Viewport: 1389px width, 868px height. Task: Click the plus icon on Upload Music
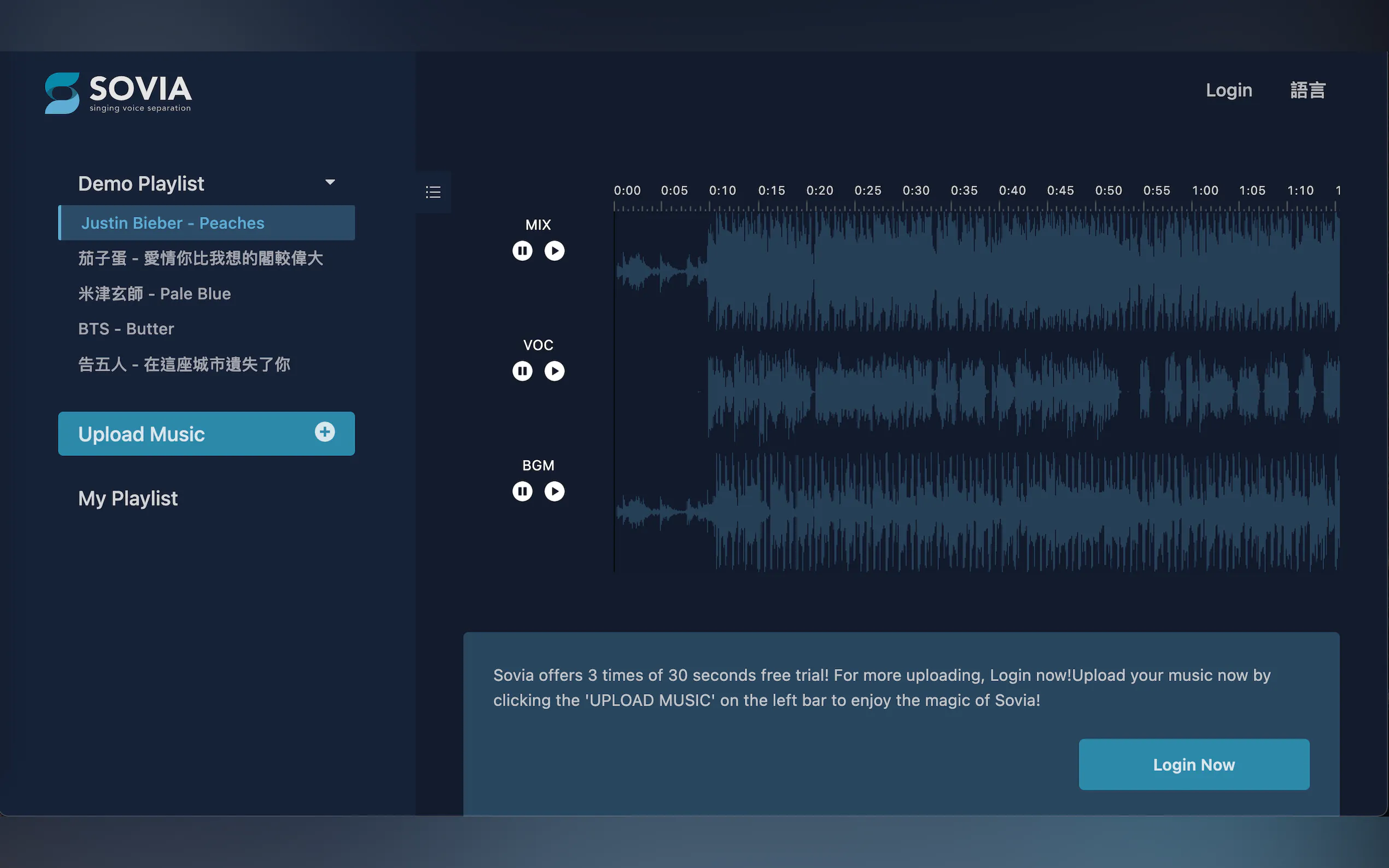(x=324, y=432)
